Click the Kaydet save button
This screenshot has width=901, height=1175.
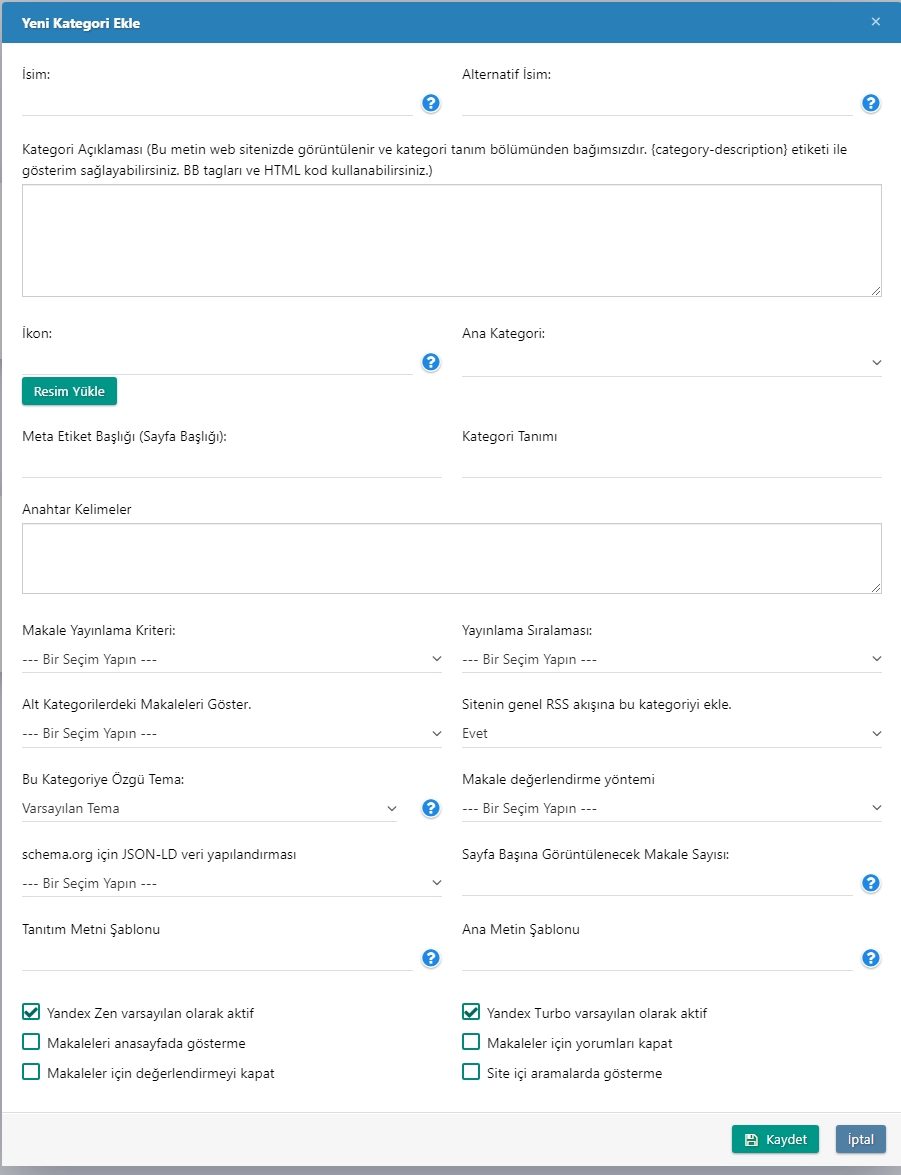[775, 1140]
